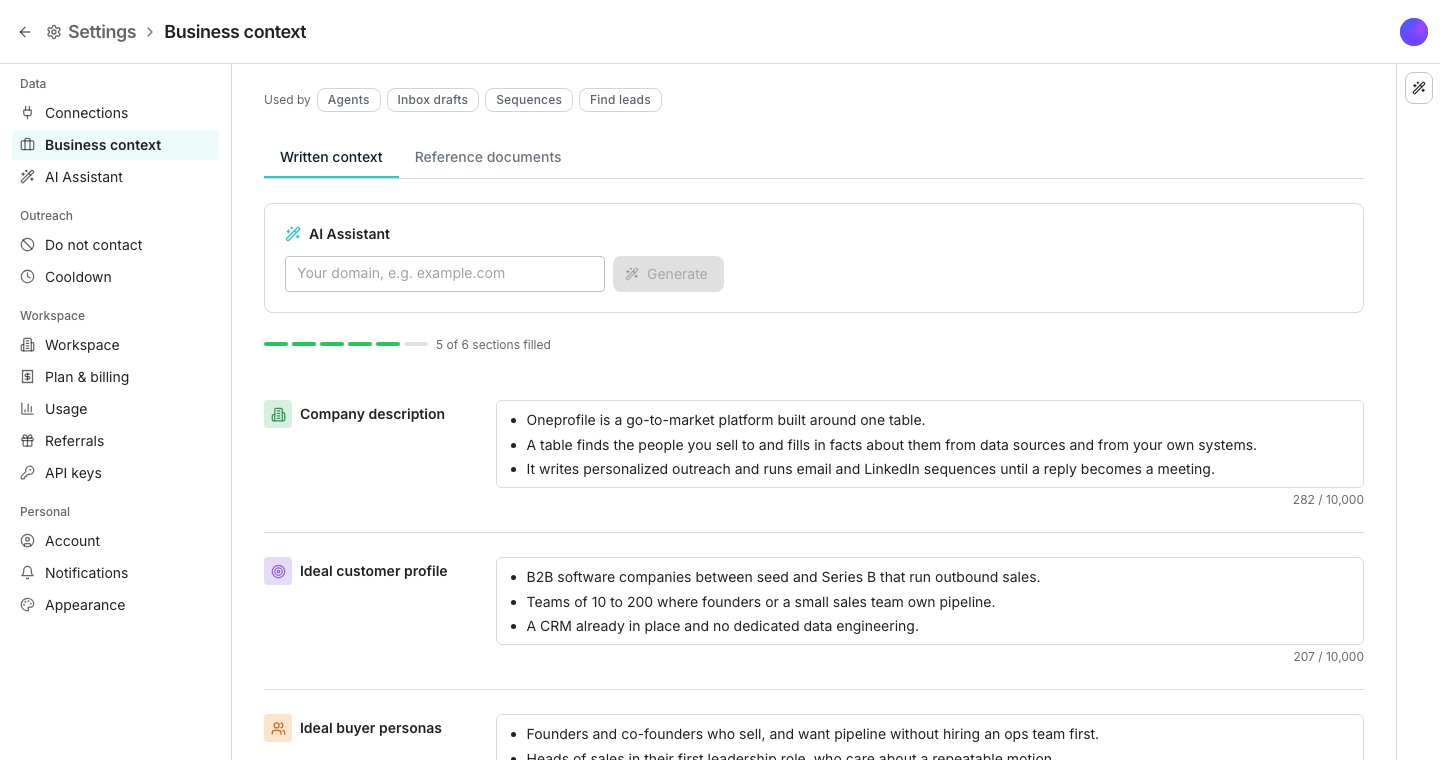This screenshot has height=760, width=1440.
Task: Go to Plan & billing page
Action: point(115,377)
